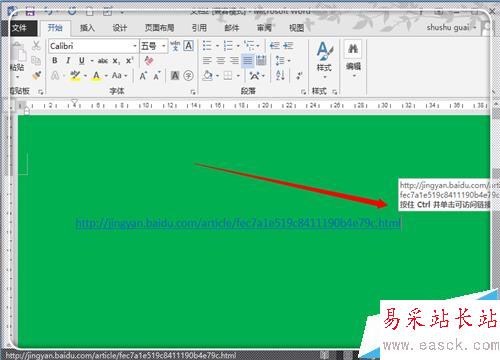The image size is (500, 360).
Task: Click the Clear Formatting eraser icon
Action: pos(149,61)
